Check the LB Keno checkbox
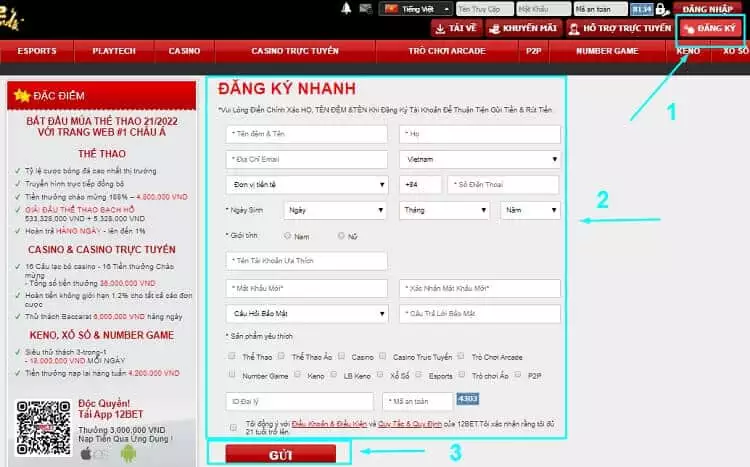 point(333,374)
